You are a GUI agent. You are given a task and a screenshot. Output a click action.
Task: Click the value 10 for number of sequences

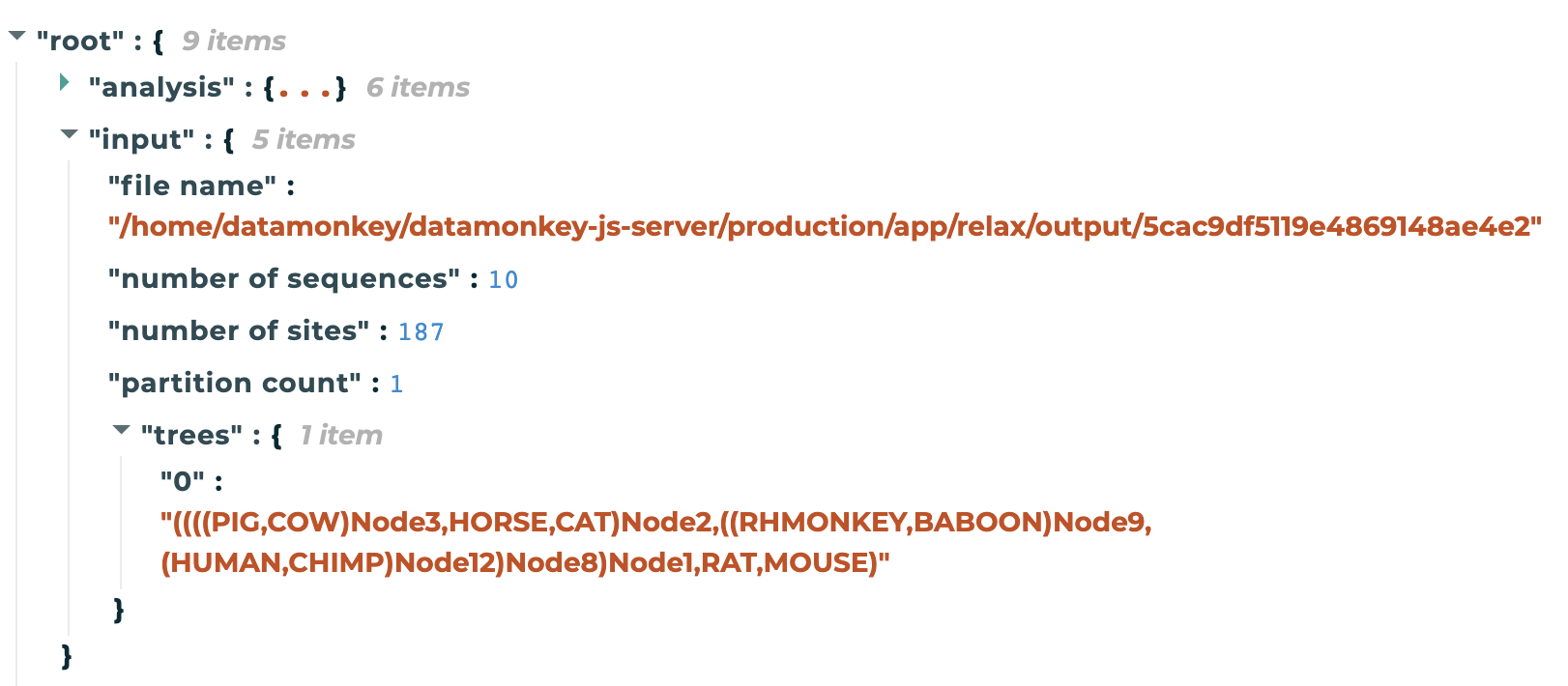click(x=507, y=279)
